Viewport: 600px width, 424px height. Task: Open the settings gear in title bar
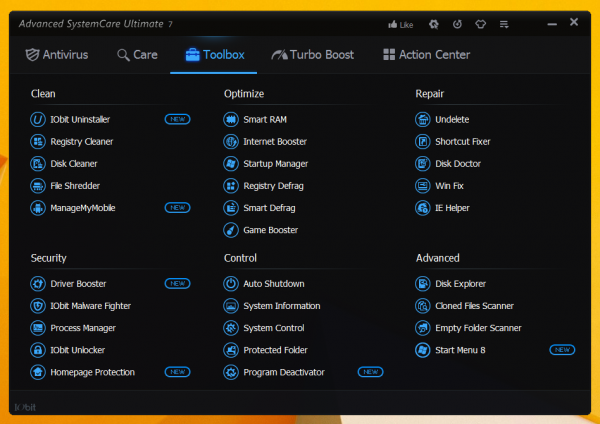[434, 24]
